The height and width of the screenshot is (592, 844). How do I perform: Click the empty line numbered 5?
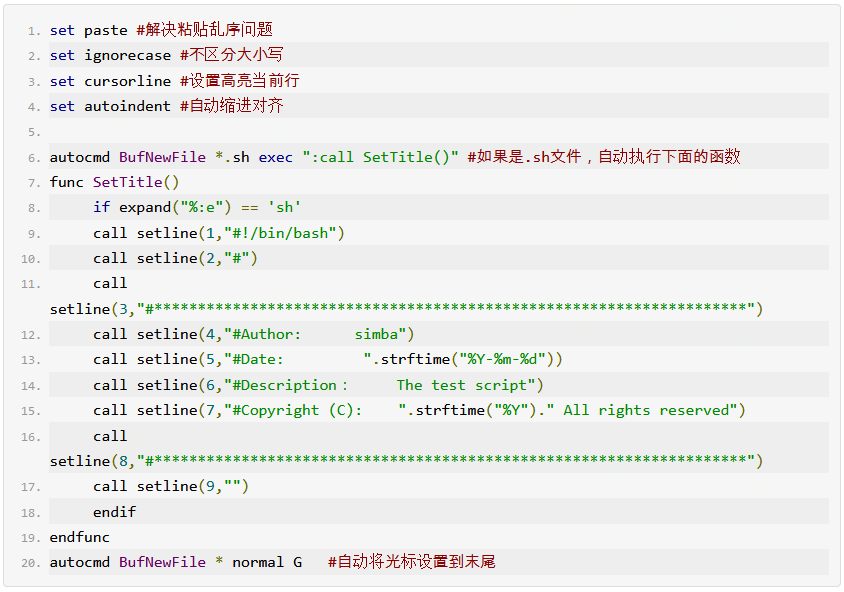click(439, 132)
